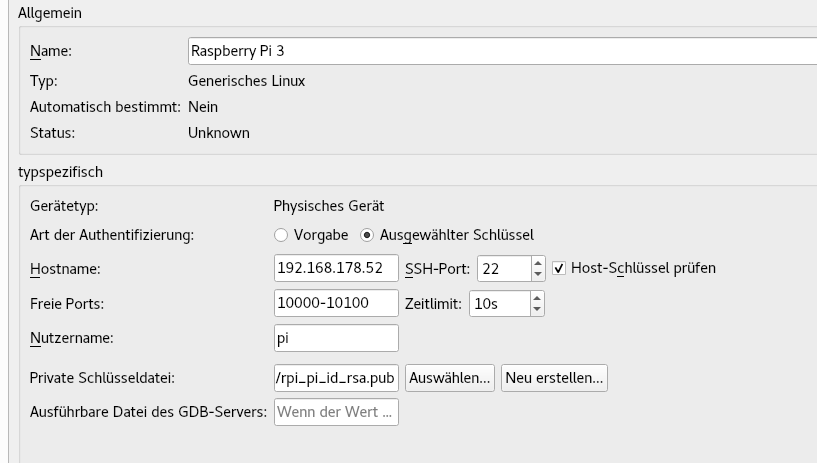Click the Nutzername field containing pi
This screenshot has height=463, width=817.
[336, 338]
